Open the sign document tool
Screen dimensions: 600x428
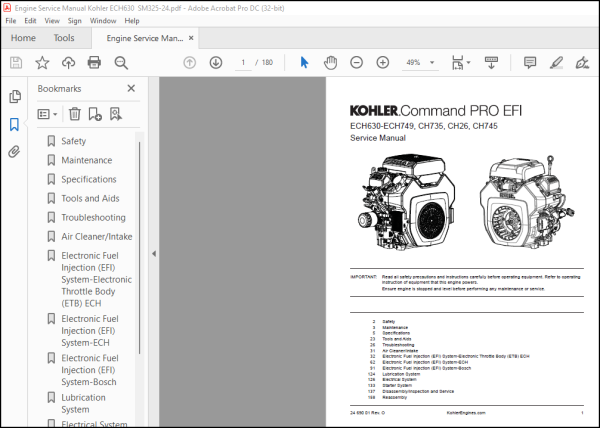[x=582, y=62]
